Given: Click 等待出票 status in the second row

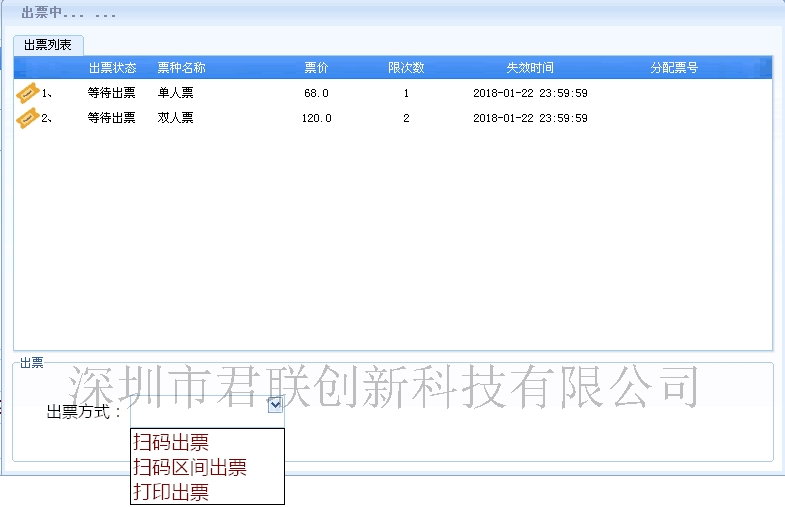Looking at the screenshot, I should coord(111,118).
